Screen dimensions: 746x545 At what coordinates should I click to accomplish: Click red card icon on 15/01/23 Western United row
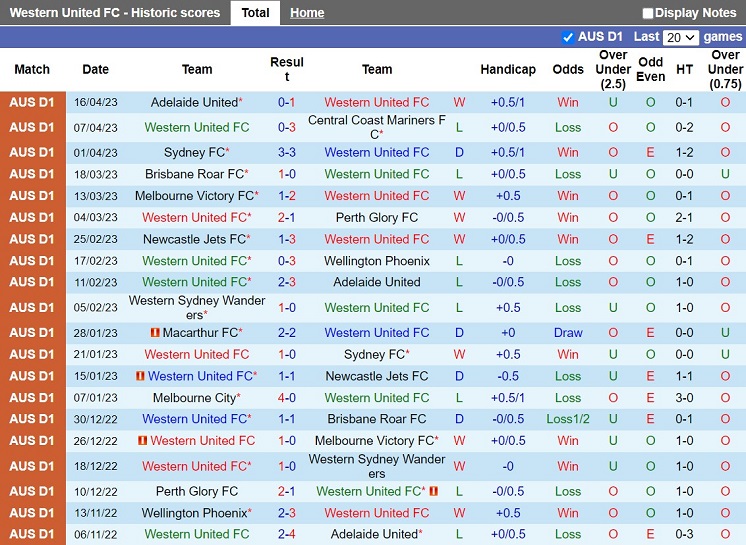point(140,376)
